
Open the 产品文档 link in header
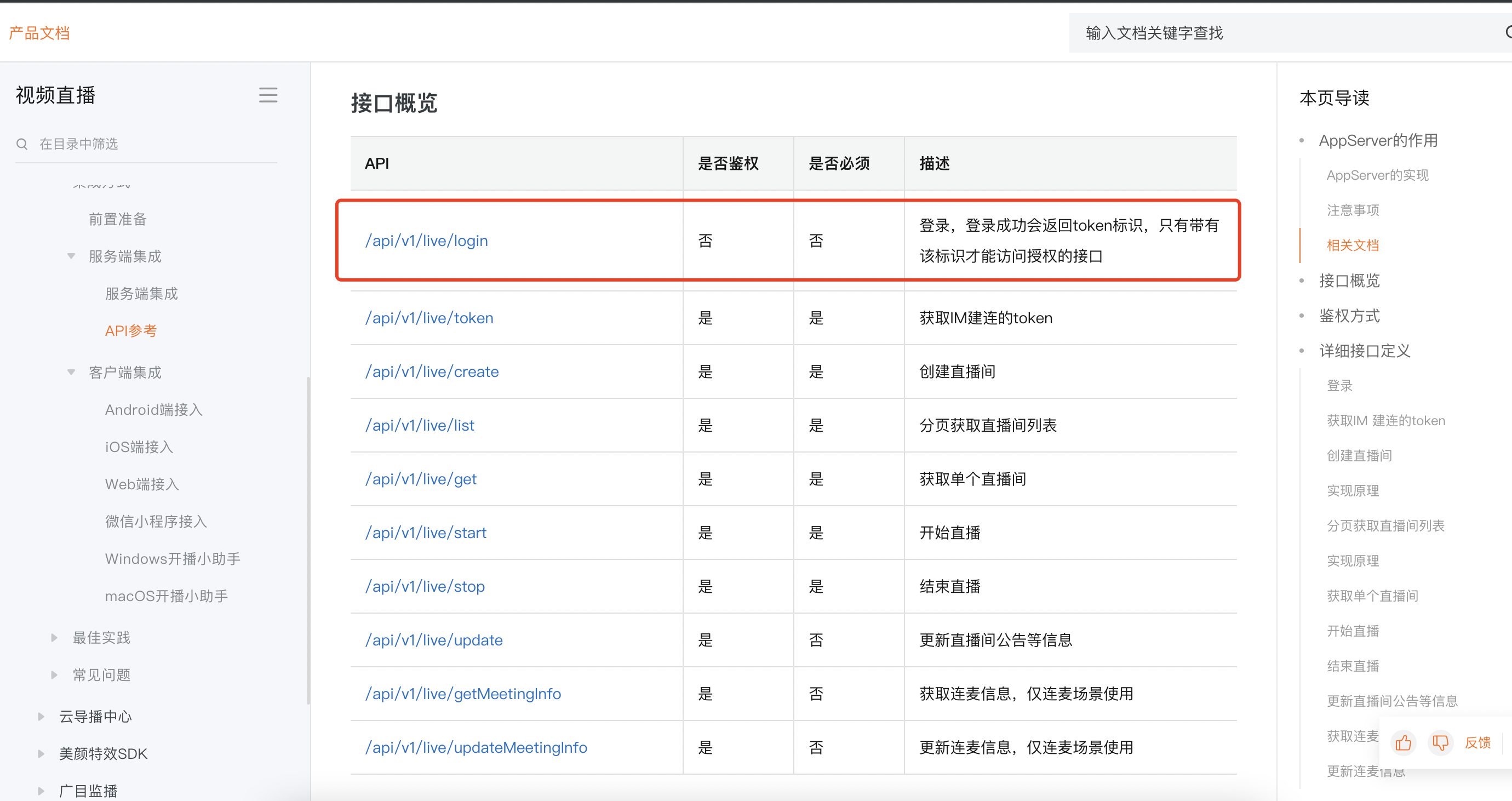click(39, 33)
